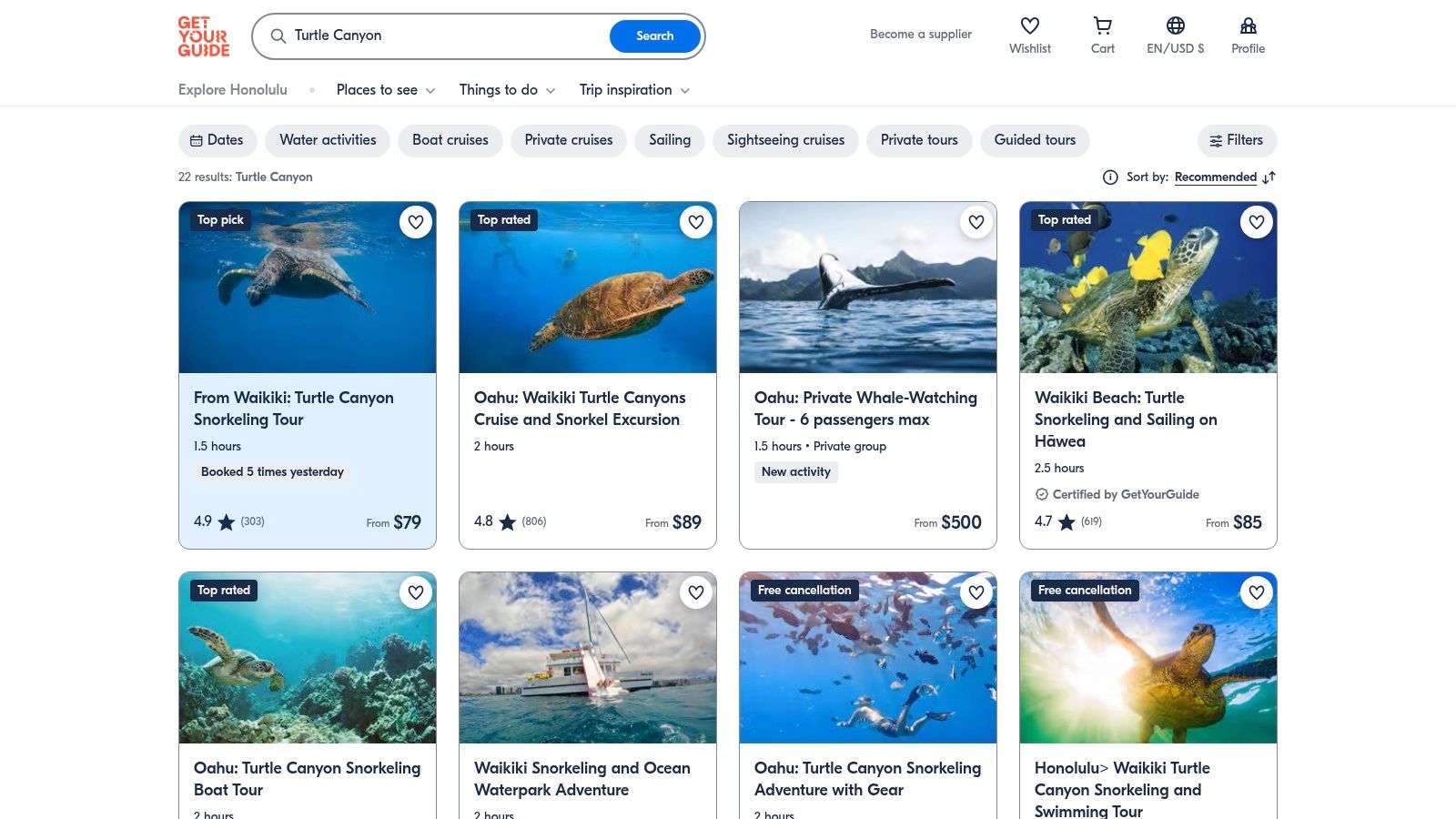This screenshot has height=819, width=1456.
Task: Click the snorkeler among fish photo
Action: pos(868,658)
